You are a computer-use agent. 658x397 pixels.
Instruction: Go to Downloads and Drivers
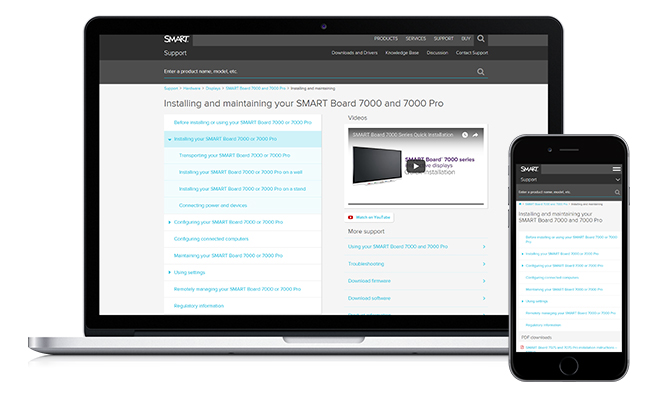pos(355,53)
